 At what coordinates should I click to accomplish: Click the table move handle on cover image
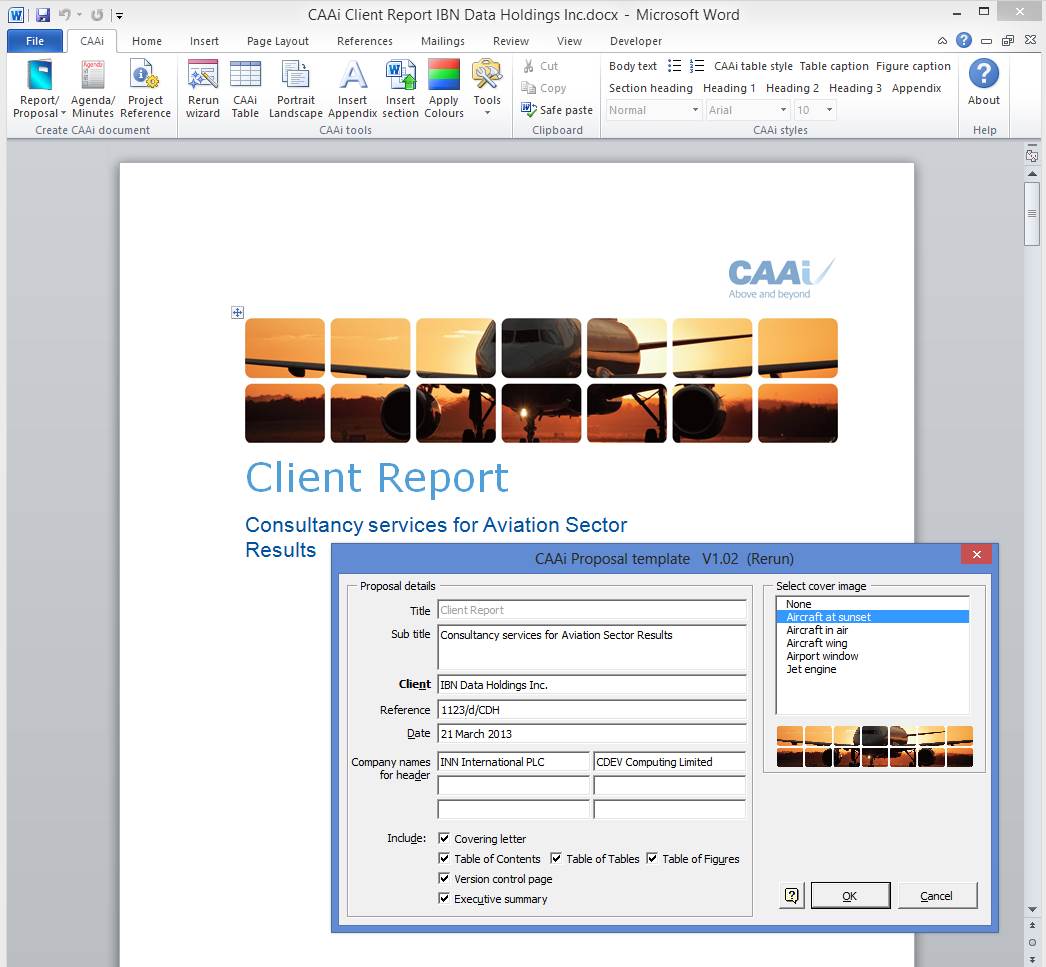click(x=237, y=312)
